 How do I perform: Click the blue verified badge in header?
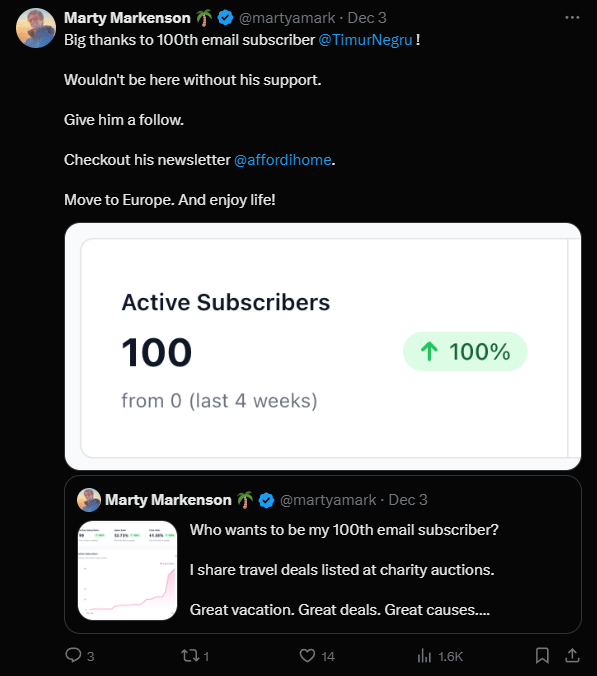(x=225, y=18)
